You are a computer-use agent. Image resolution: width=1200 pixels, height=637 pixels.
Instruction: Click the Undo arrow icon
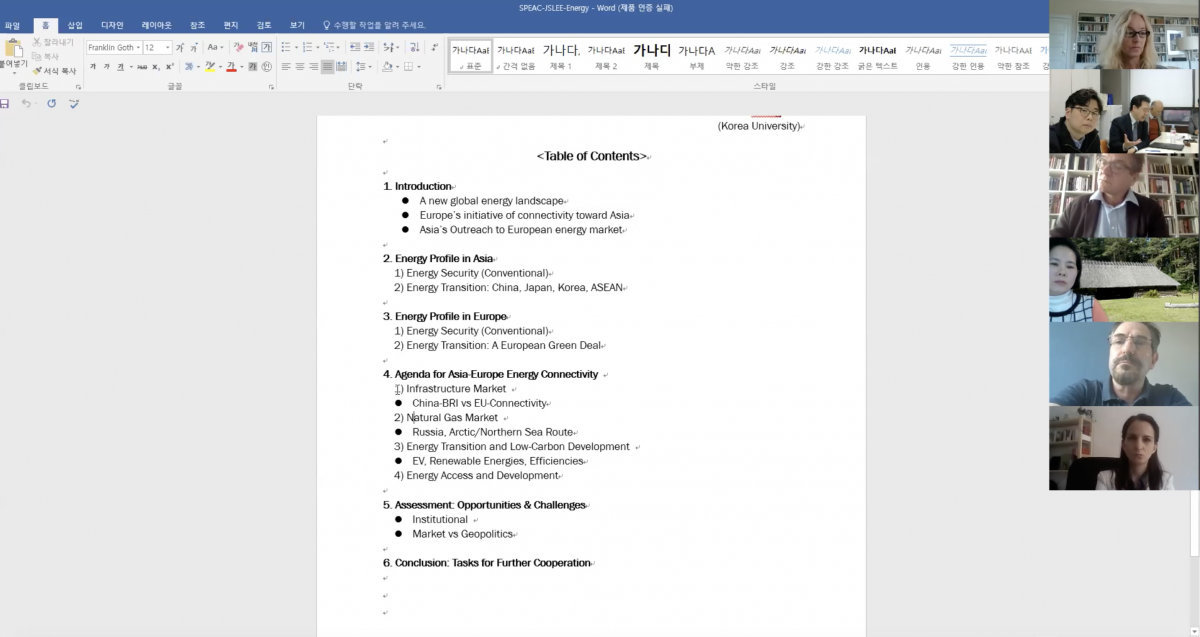tap(27, 103)
